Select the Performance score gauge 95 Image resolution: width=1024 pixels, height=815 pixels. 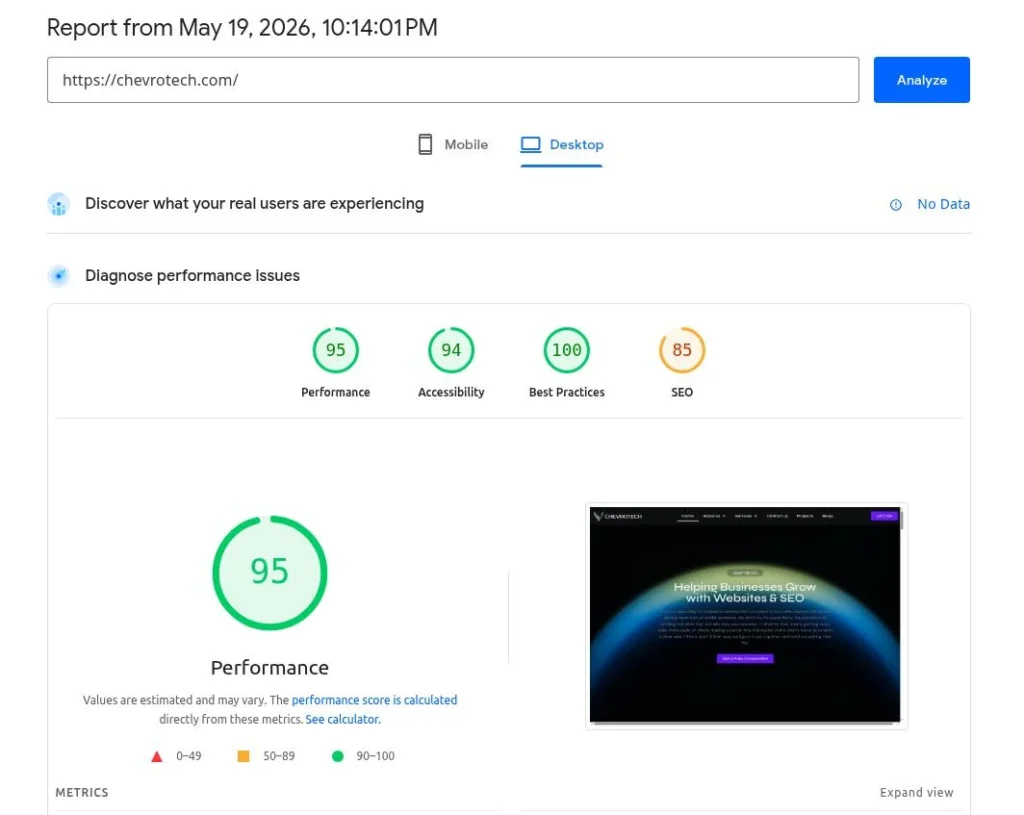click(x=336, y=350)
